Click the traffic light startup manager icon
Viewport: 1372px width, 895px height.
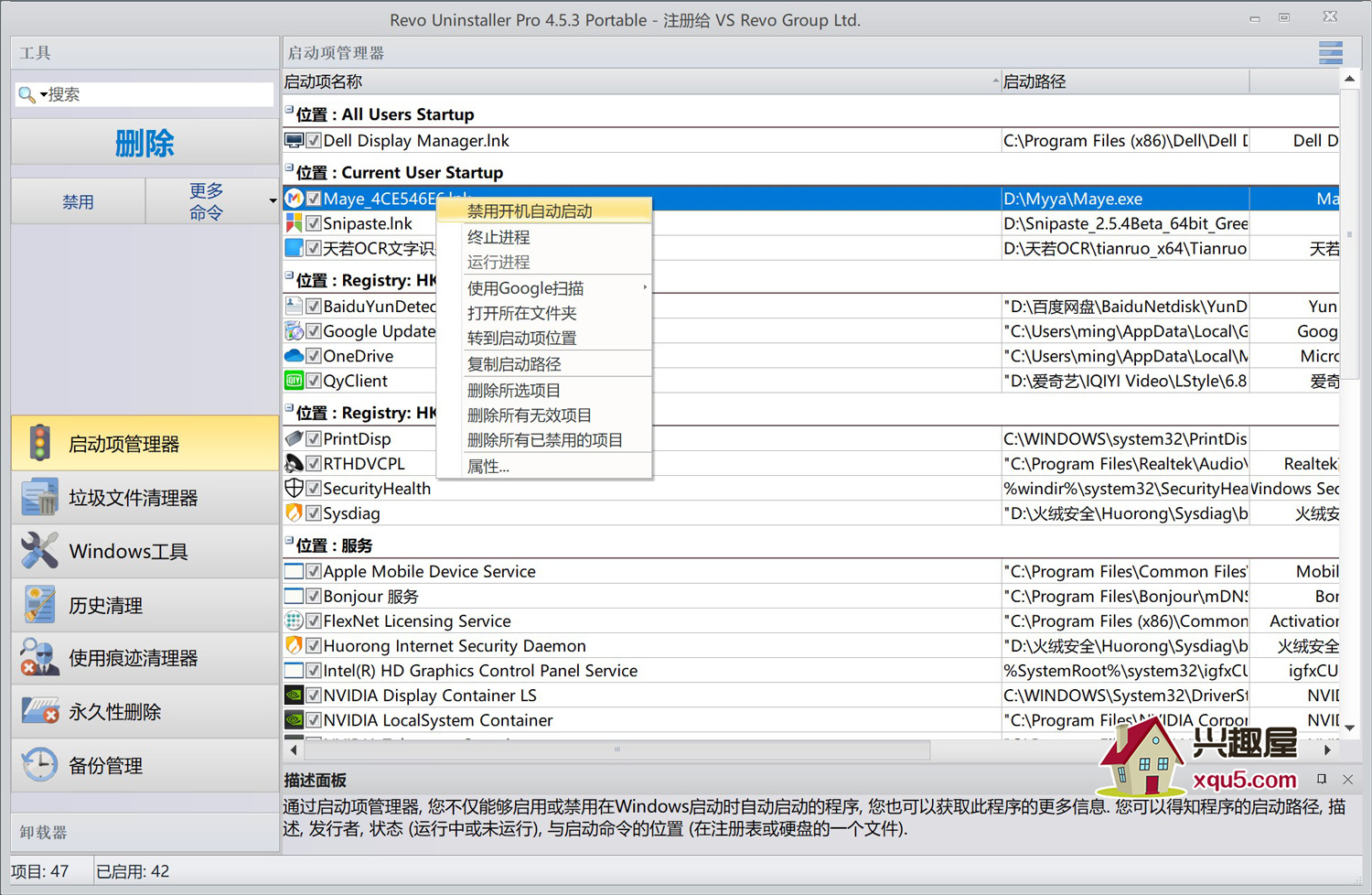pos(39,443)
